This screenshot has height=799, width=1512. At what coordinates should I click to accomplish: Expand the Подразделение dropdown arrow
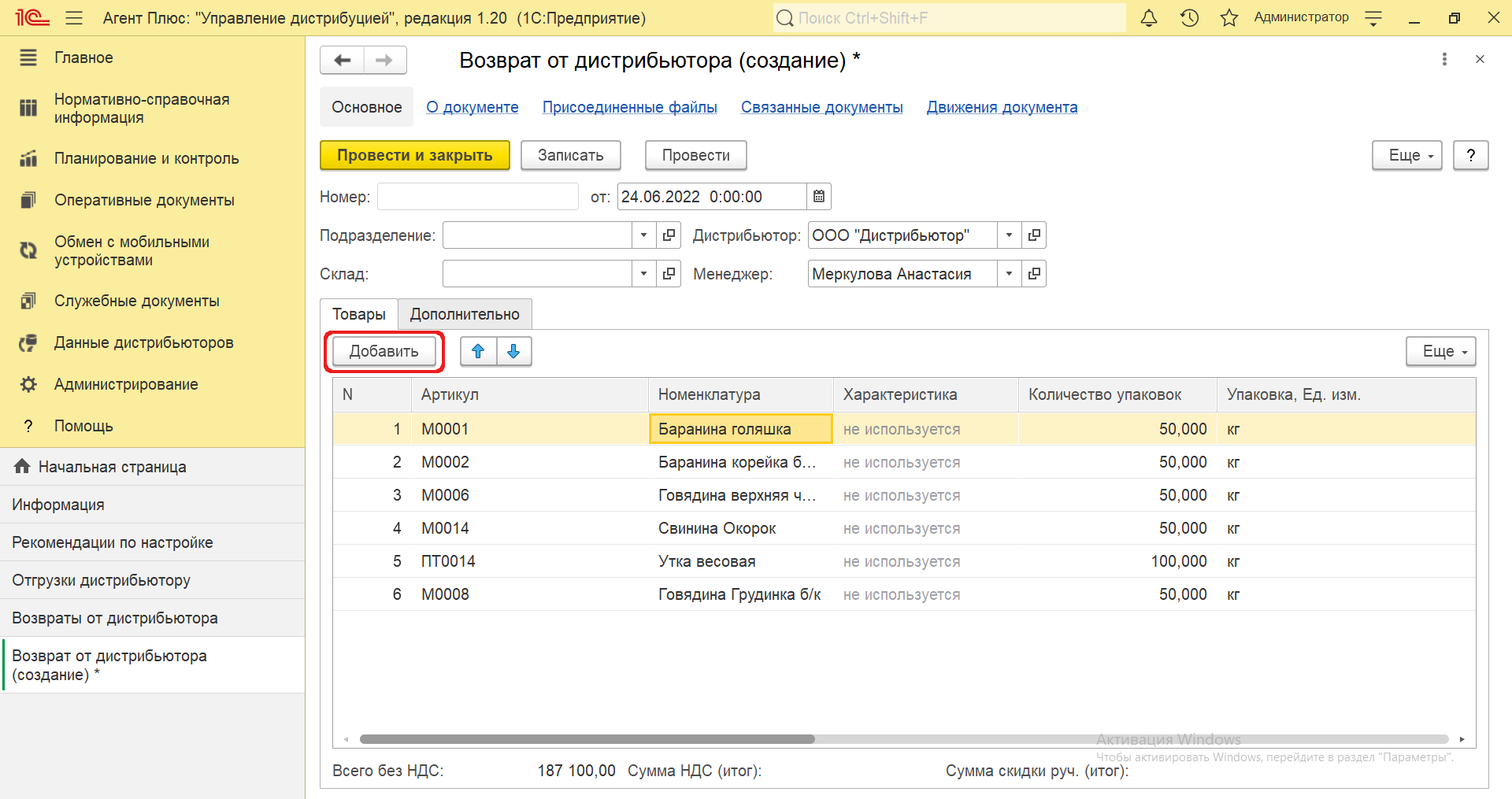[x=644, y=235]
